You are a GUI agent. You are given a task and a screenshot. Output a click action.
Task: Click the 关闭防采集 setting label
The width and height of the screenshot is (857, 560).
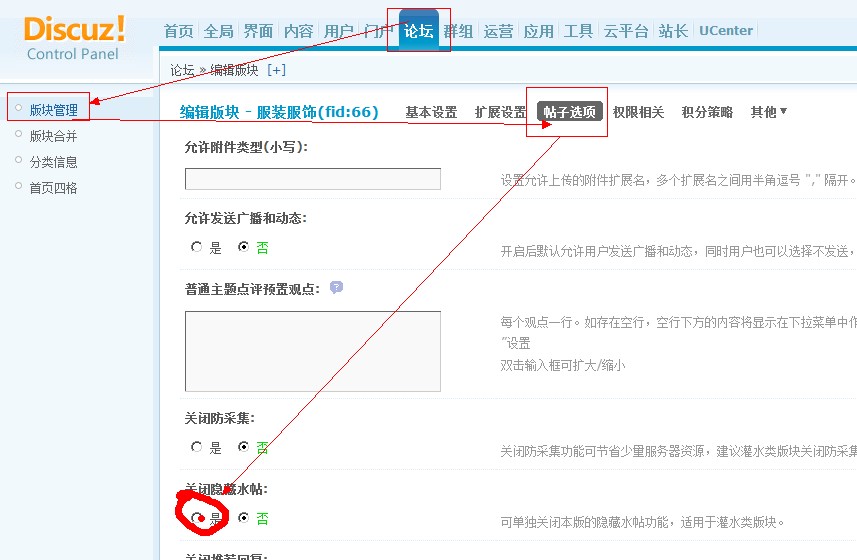[219, 418]
